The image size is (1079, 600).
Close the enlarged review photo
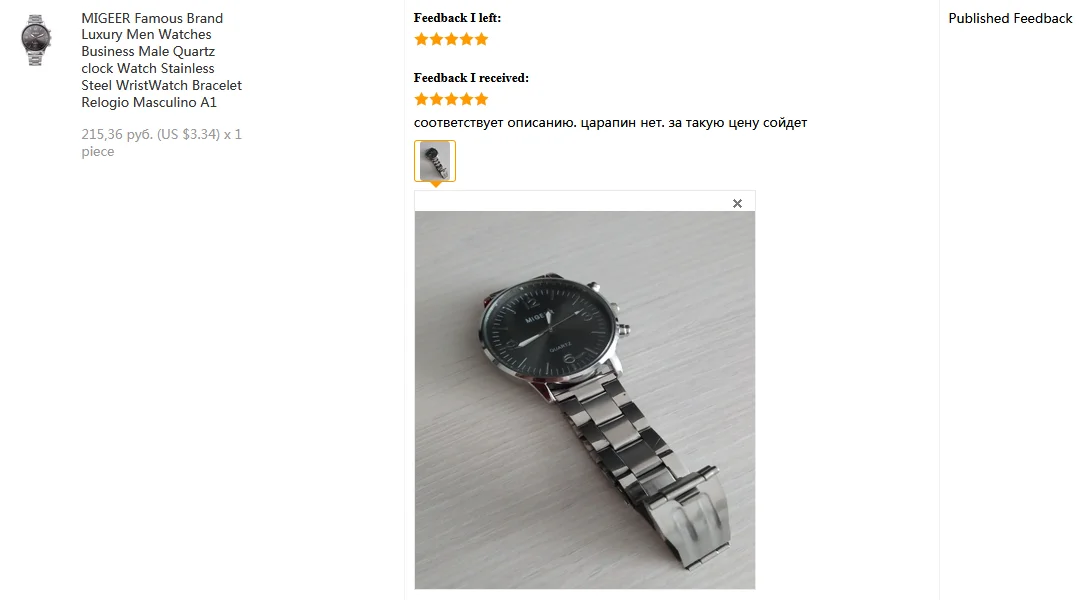pyautogui.click(x=737, y=204)
